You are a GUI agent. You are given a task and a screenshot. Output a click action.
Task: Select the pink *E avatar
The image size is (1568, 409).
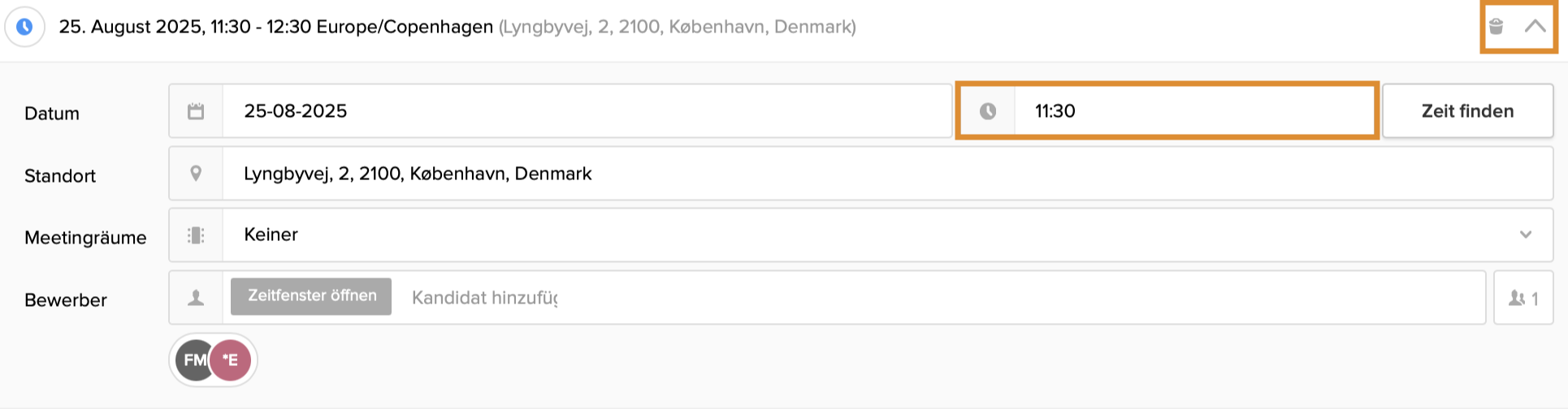(232, 360)
